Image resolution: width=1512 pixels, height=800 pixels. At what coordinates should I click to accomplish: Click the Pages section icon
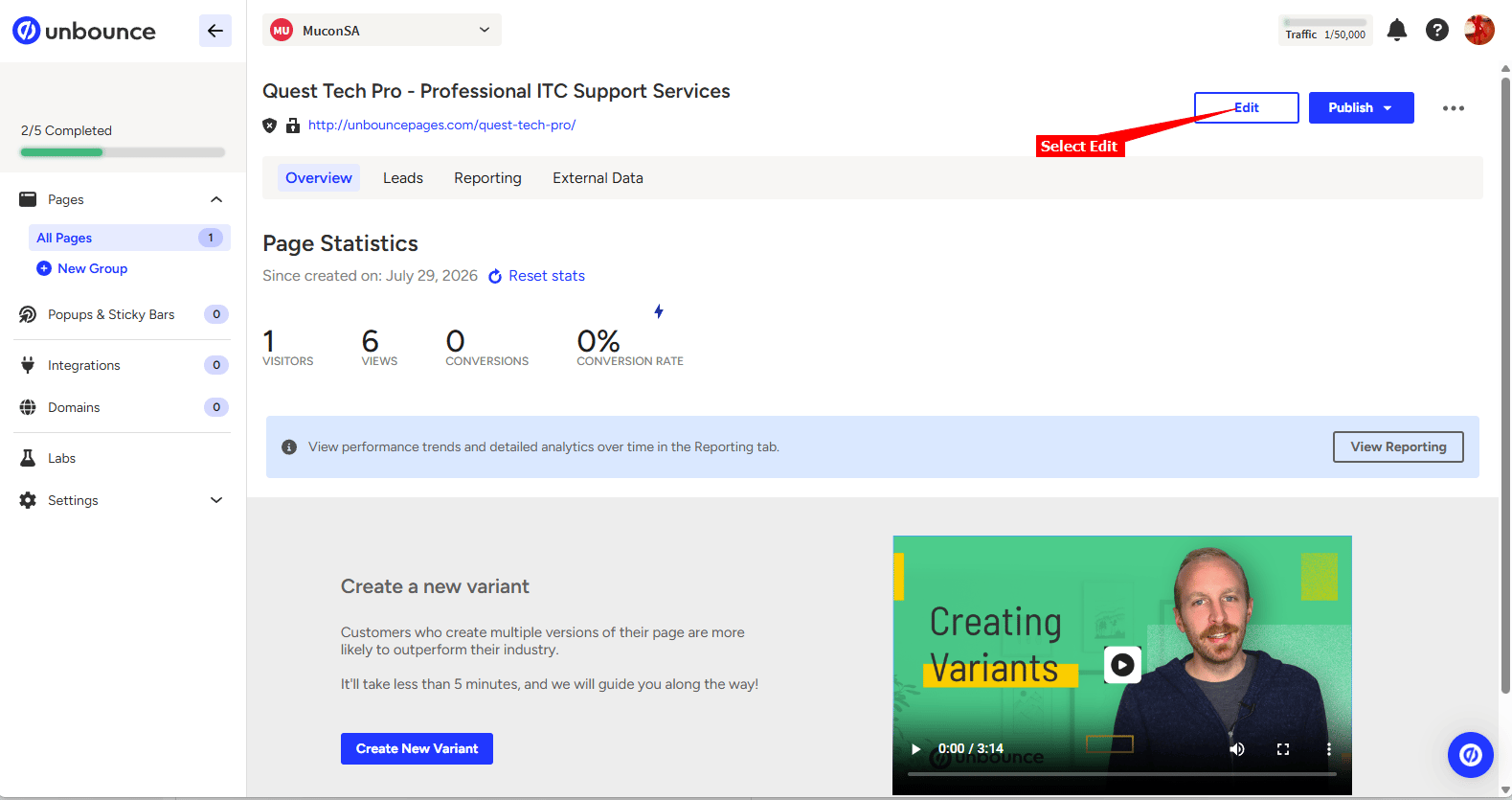tap(28, 199)
